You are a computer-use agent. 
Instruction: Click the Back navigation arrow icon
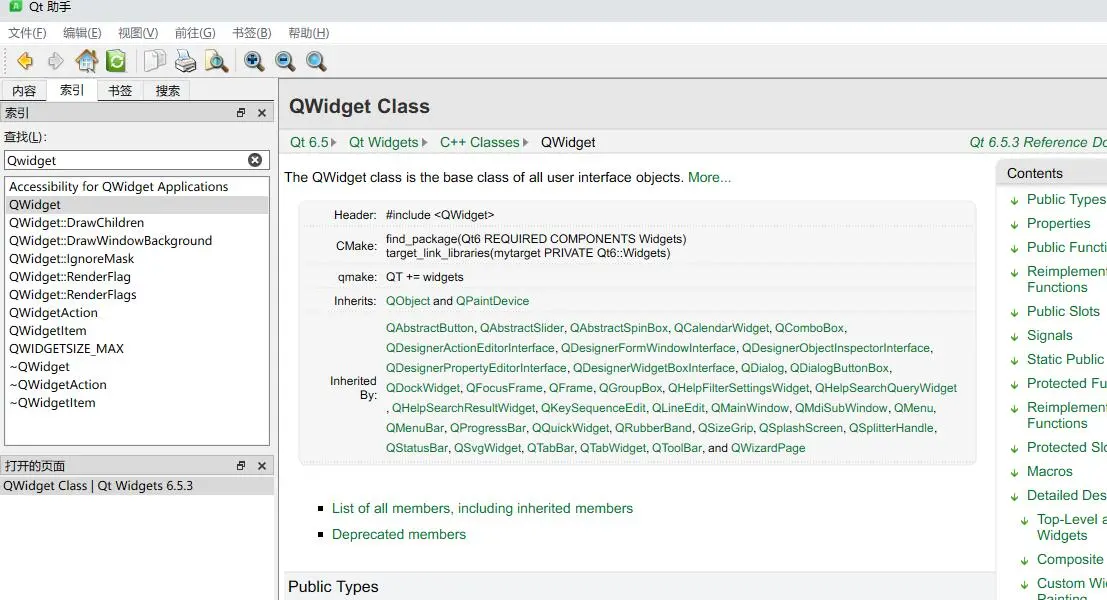click(x=25, y=61)
